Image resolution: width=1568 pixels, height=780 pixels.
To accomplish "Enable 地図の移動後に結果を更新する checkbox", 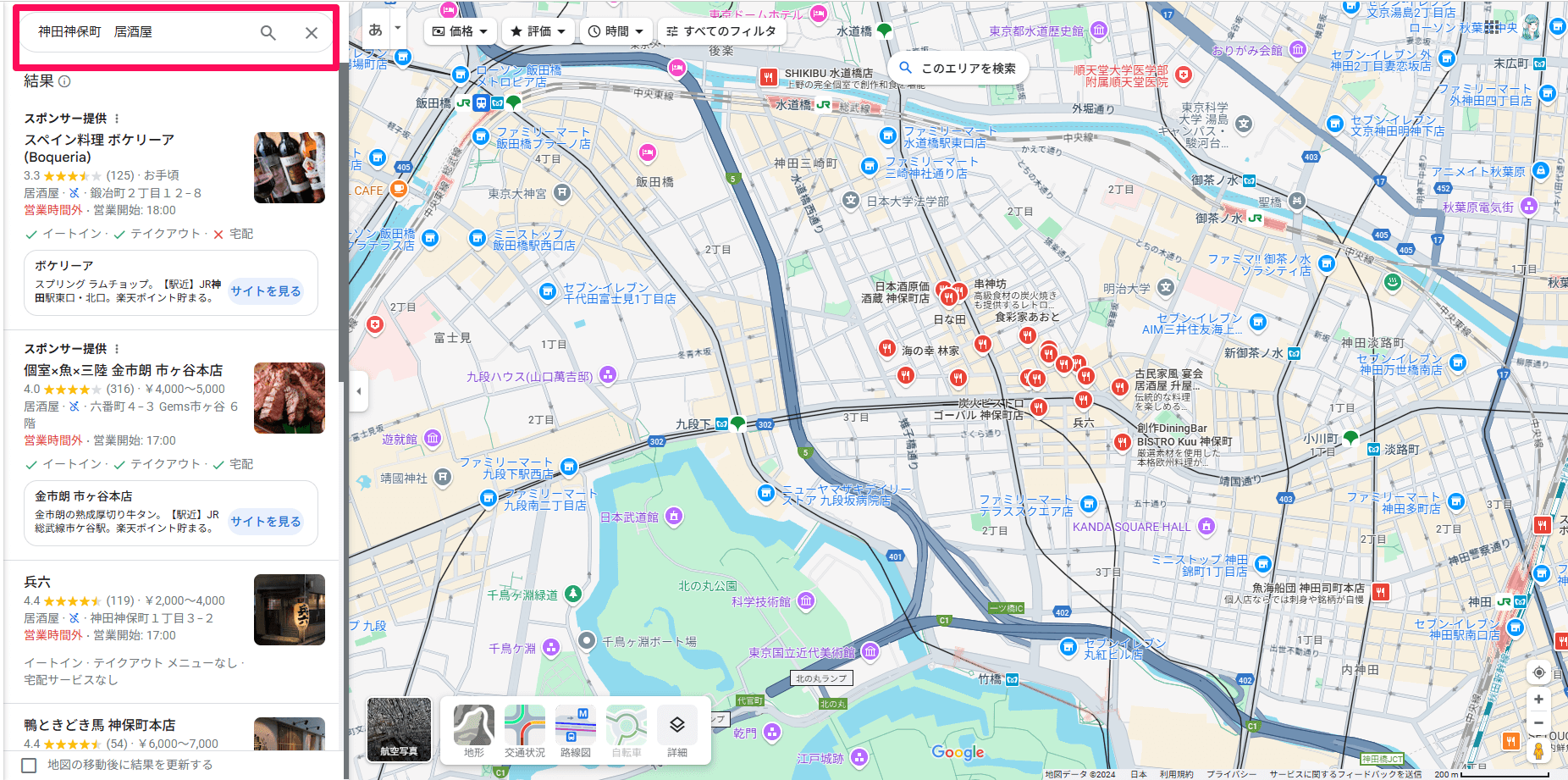I will 29,765.
